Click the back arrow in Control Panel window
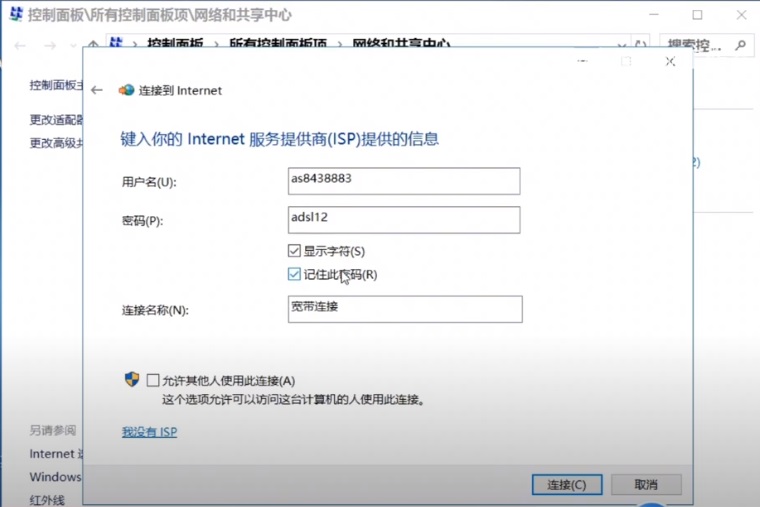The width and height of the screenshot is (760, 507). coord(20,46)
